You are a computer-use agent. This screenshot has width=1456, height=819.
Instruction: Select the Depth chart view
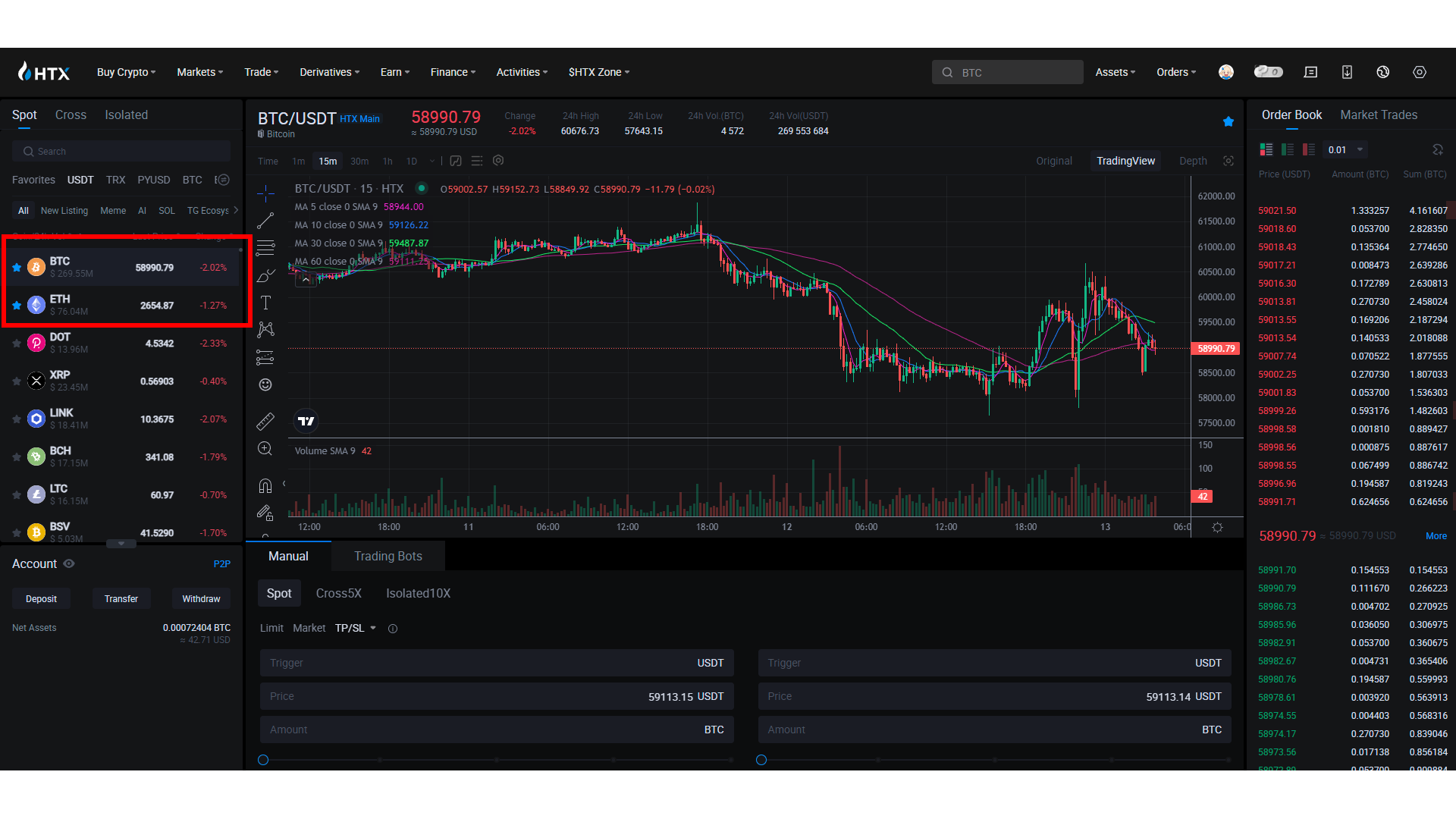tap(1193, 161)
